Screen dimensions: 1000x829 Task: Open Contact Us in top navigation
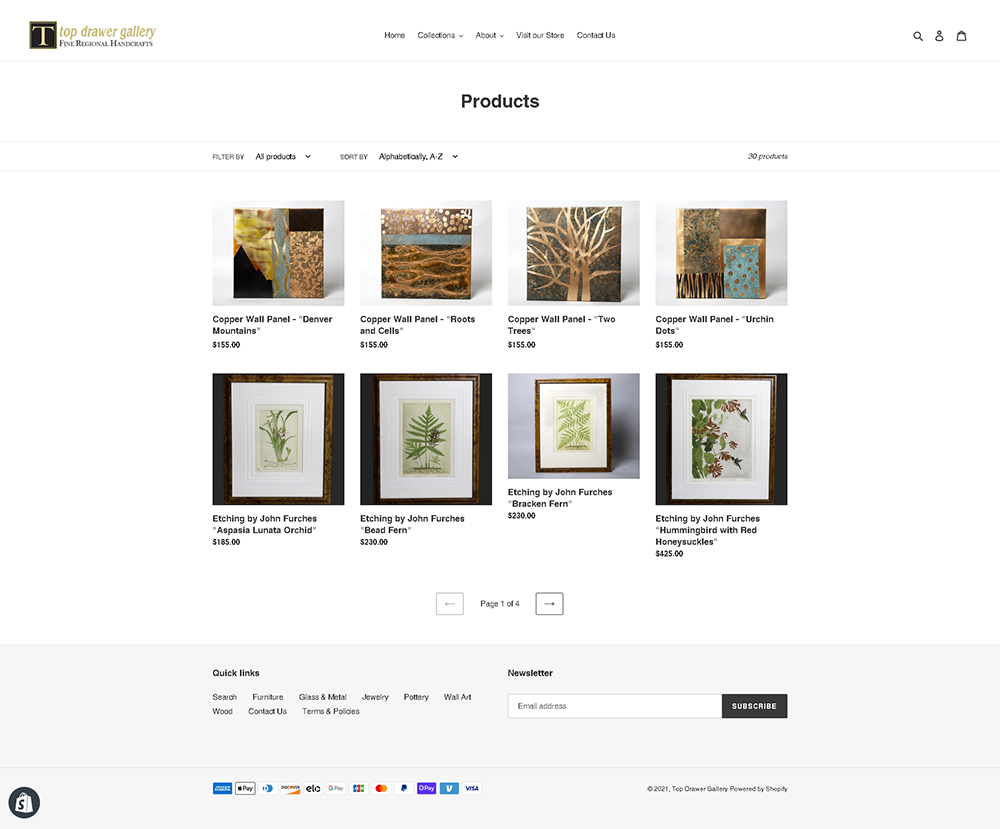pos(596,35)
